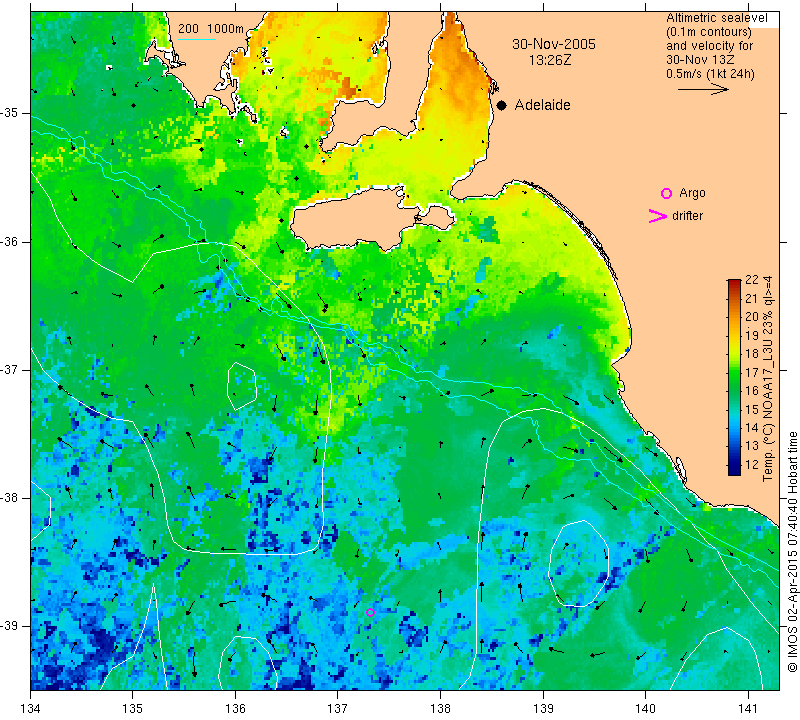The width and height of the screenshot is (800, 720).
Task: Click the 22 value on the temperature colorbar
Action: pyautogui.click(x=752, y=280)
